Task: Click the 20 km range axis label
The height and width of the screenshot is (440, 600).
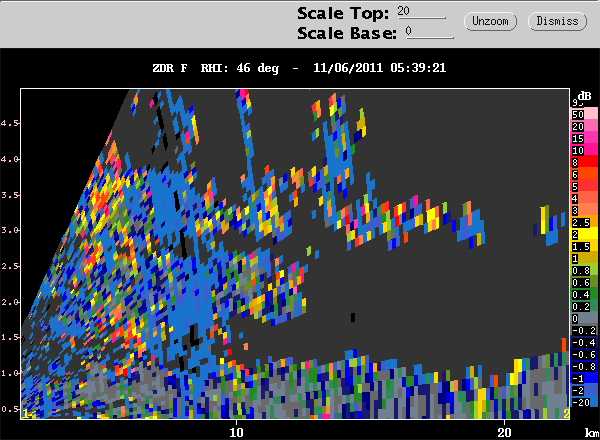Action: tap(504, 432)
